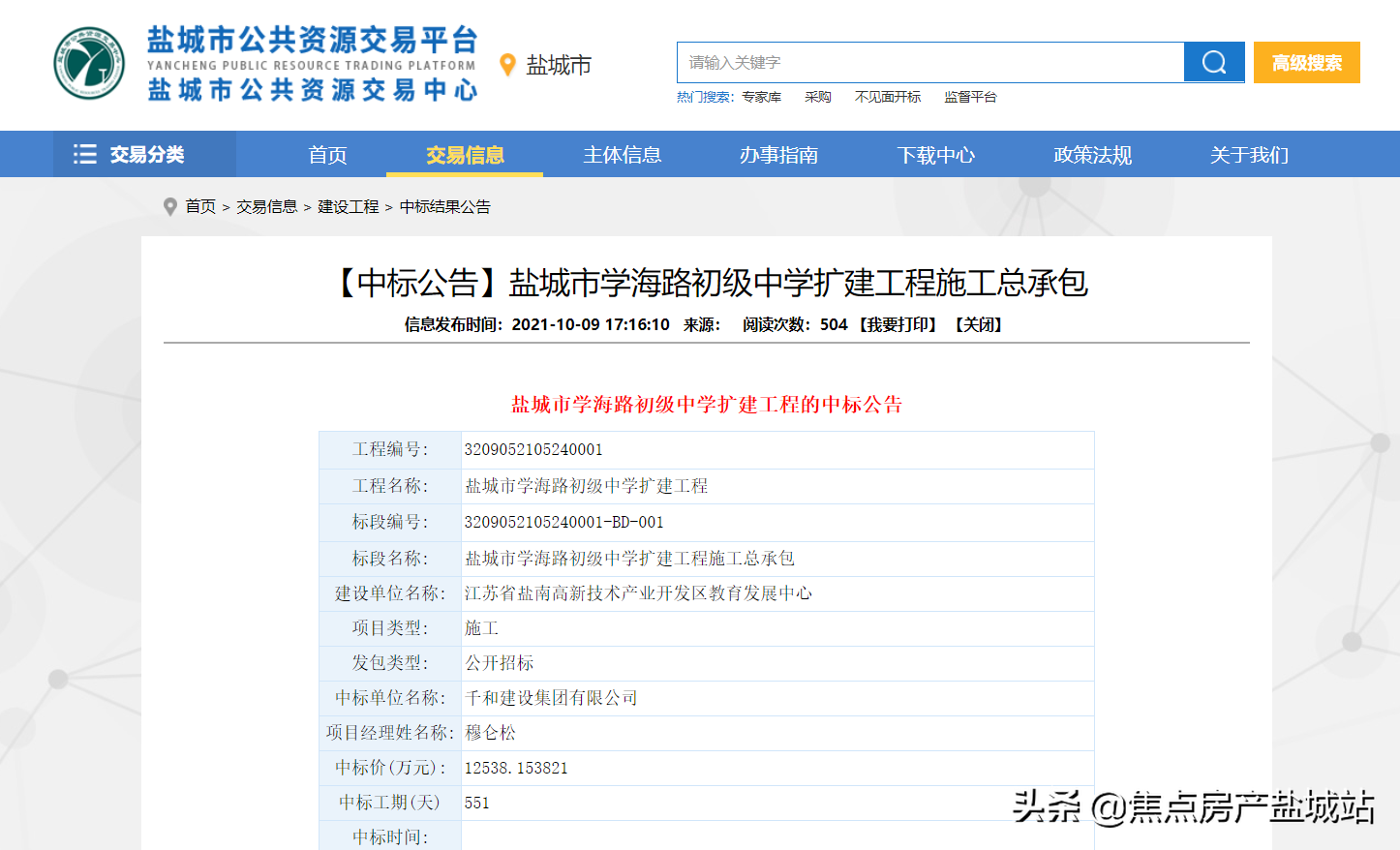Go to 首页 in navigation bar

(x=327, y=155)
